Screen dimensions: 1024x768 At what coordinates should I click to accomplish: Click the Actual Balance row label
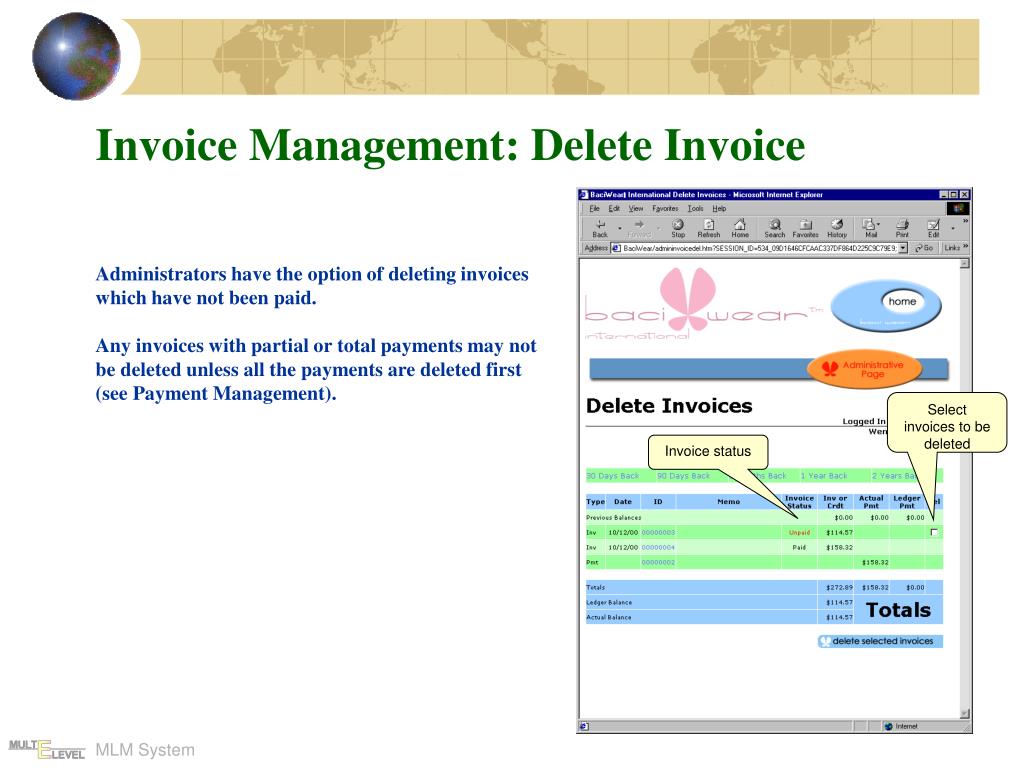point(609,618)
